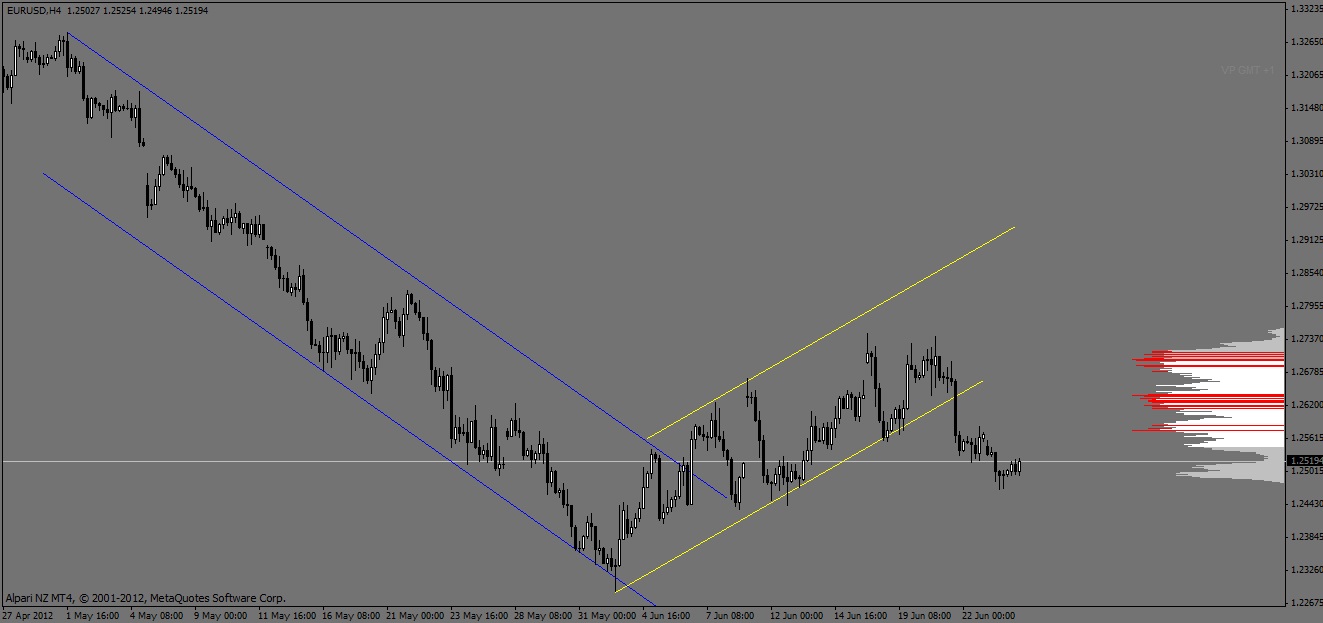Select the lower blue descending channel line

tap(349, 389)
